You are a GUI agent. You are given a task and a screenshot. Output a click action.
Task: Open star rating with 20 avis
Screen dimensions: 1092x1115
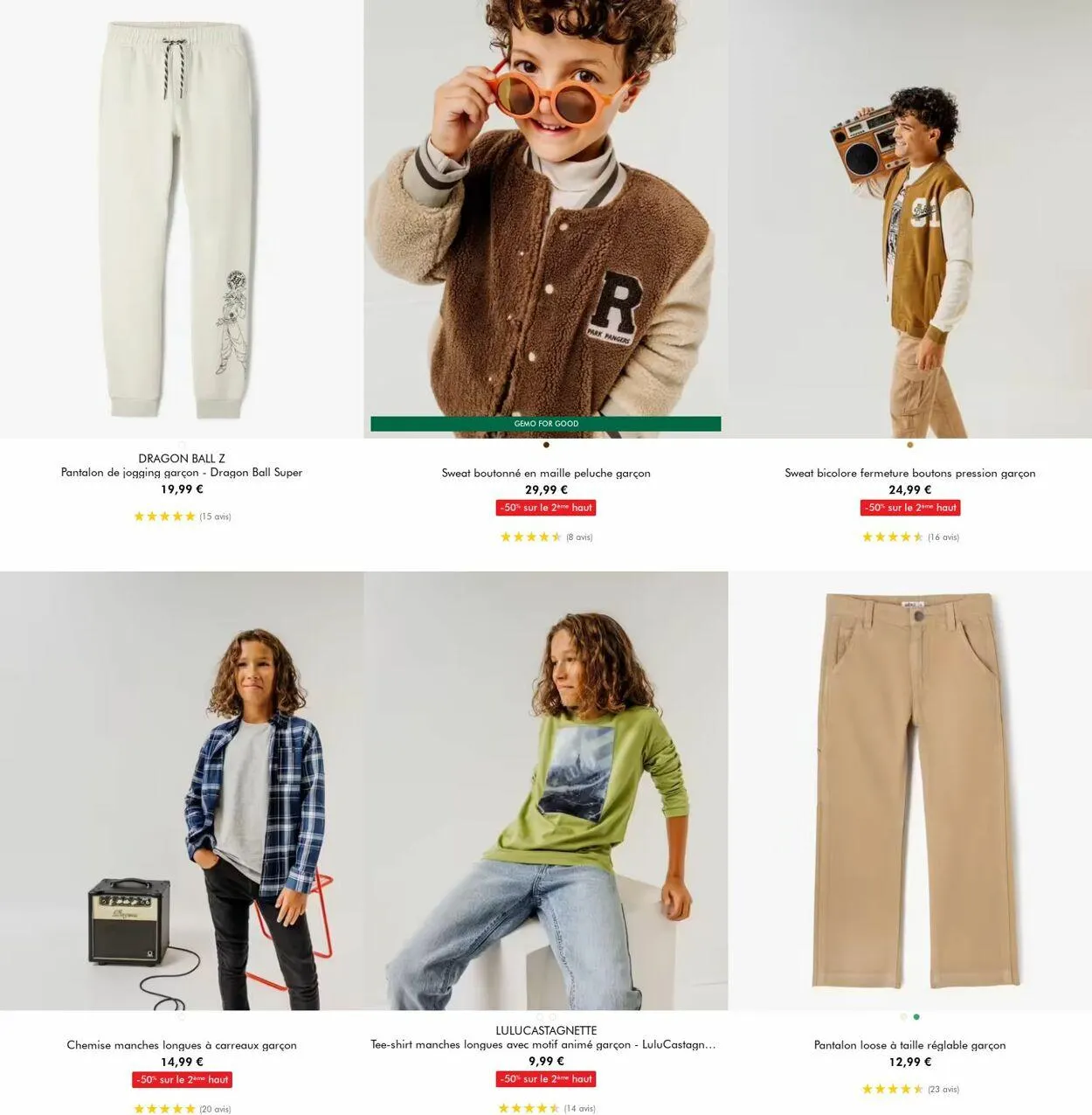[182, 1109]
